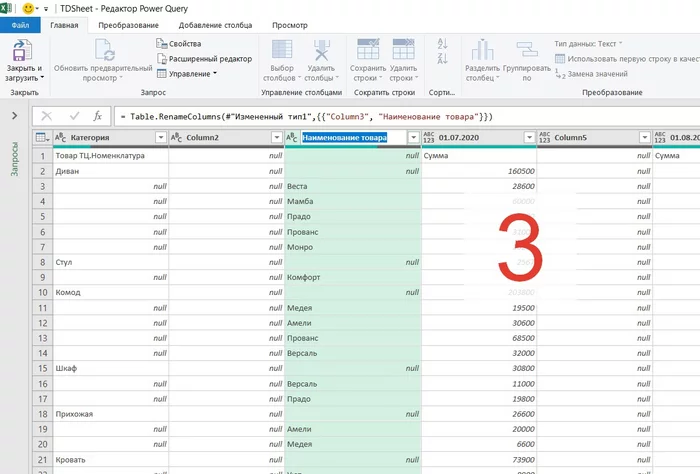This screenshot has height=474, width=700.
Task: Open the Data Type: Текст dropdown
Action: coord(588,44)
